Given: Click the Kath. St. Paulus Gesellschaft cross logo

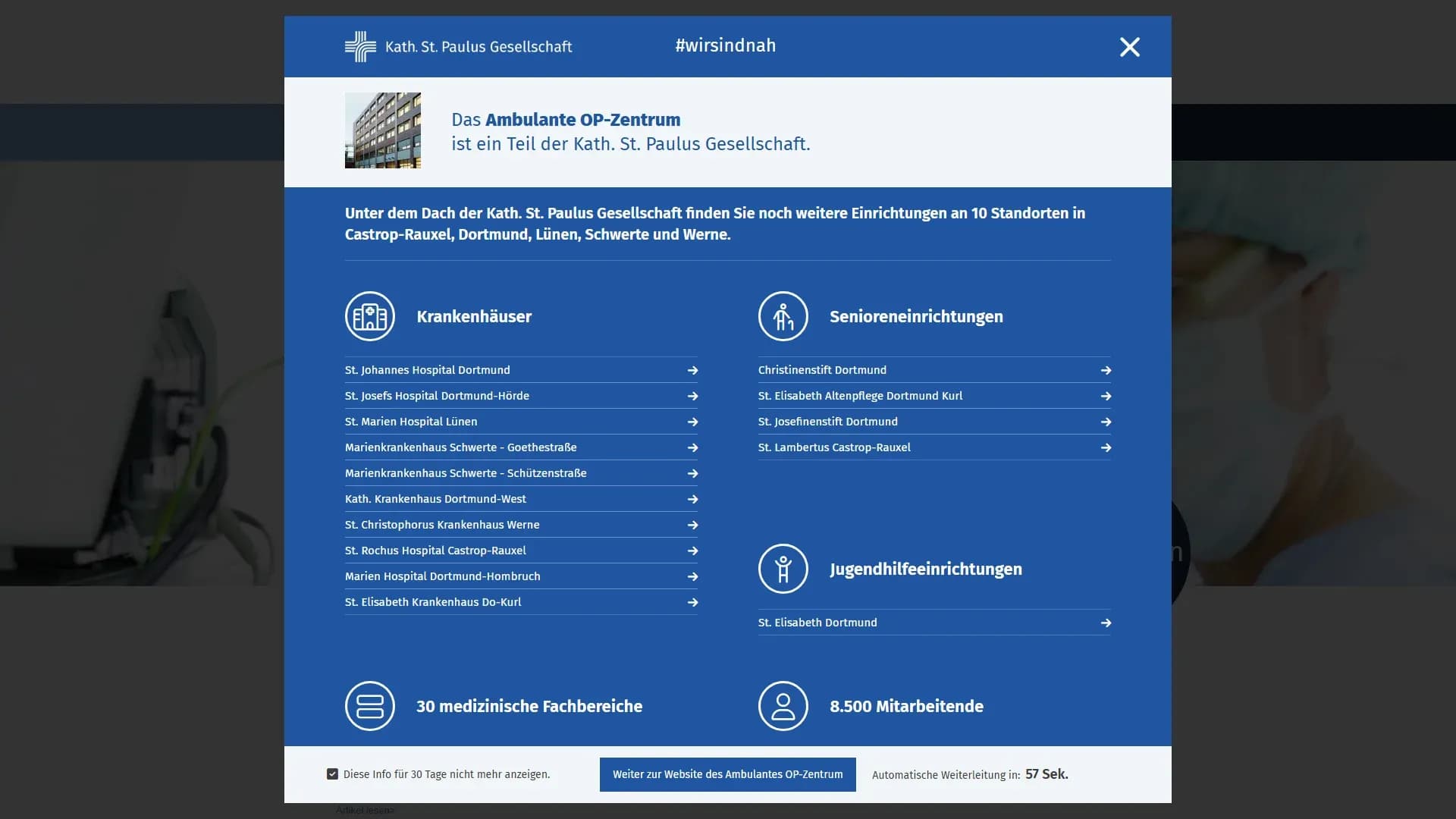Looking at the screenshot, I should point(361,45).
